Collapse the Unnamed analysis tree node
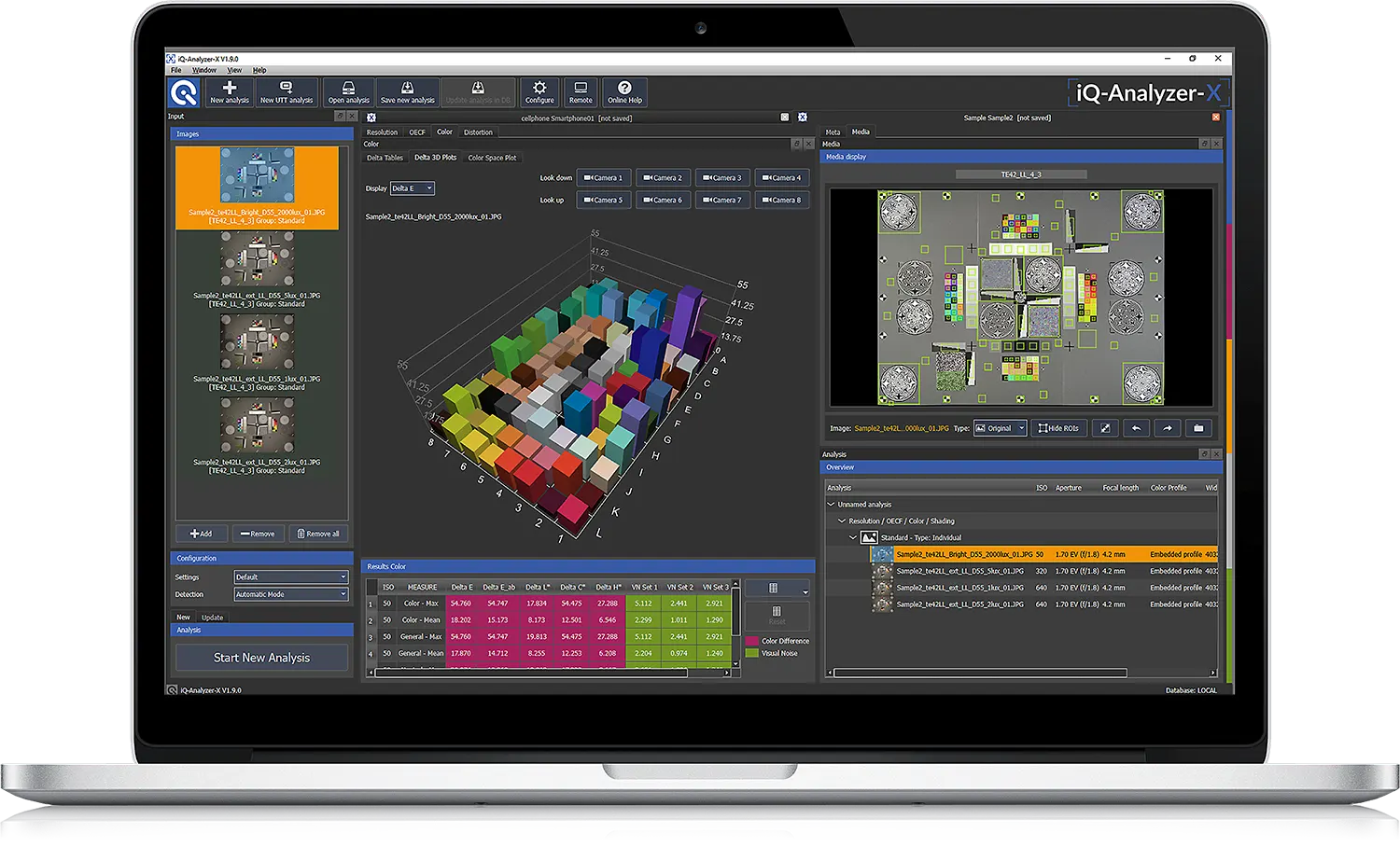Image resolution: width=1400 pixels, height=861 pixels. point(831,505)
